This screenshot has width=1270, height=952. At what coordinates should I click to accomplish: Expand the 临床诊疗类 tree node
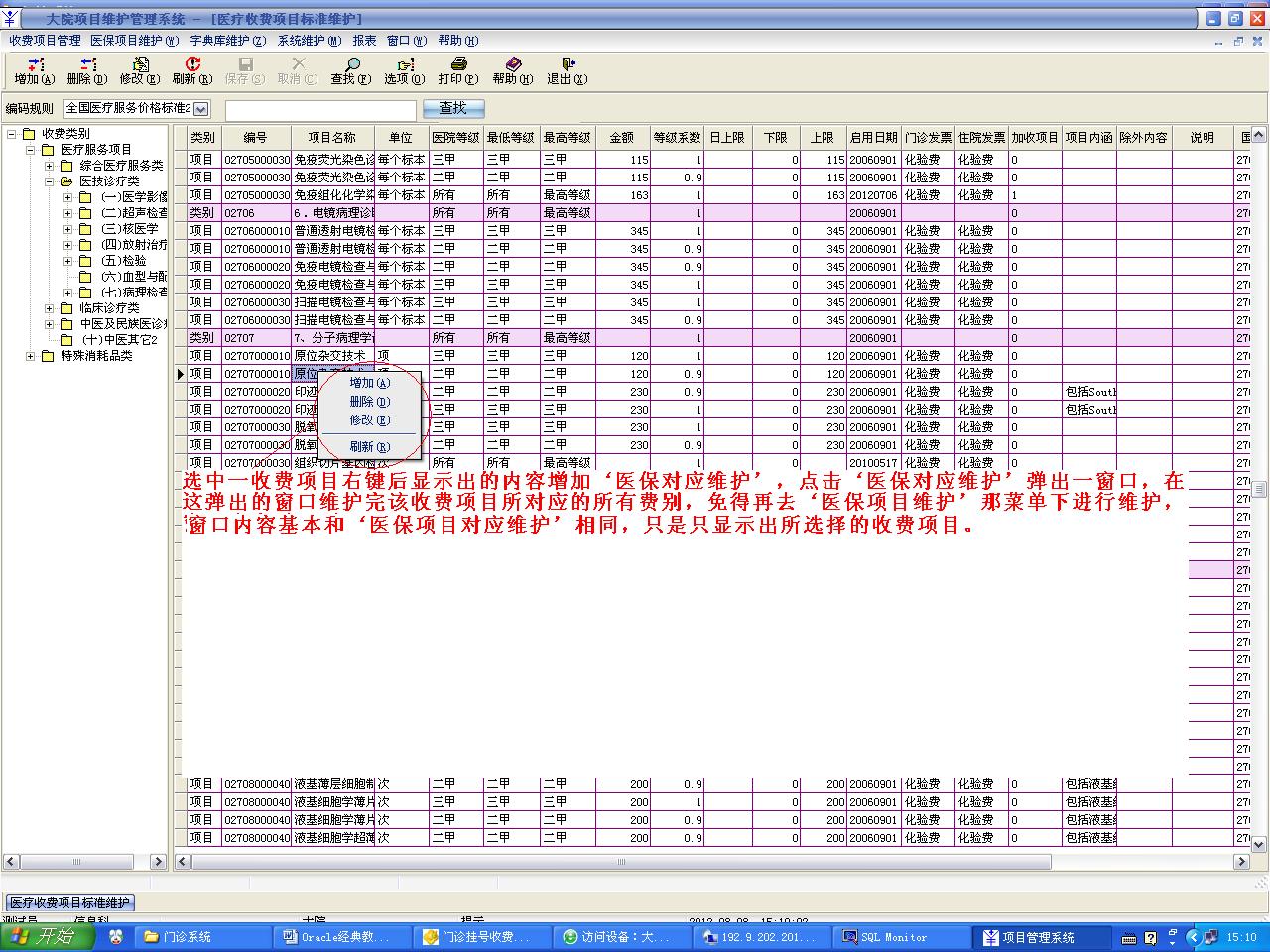coord(50,308)
